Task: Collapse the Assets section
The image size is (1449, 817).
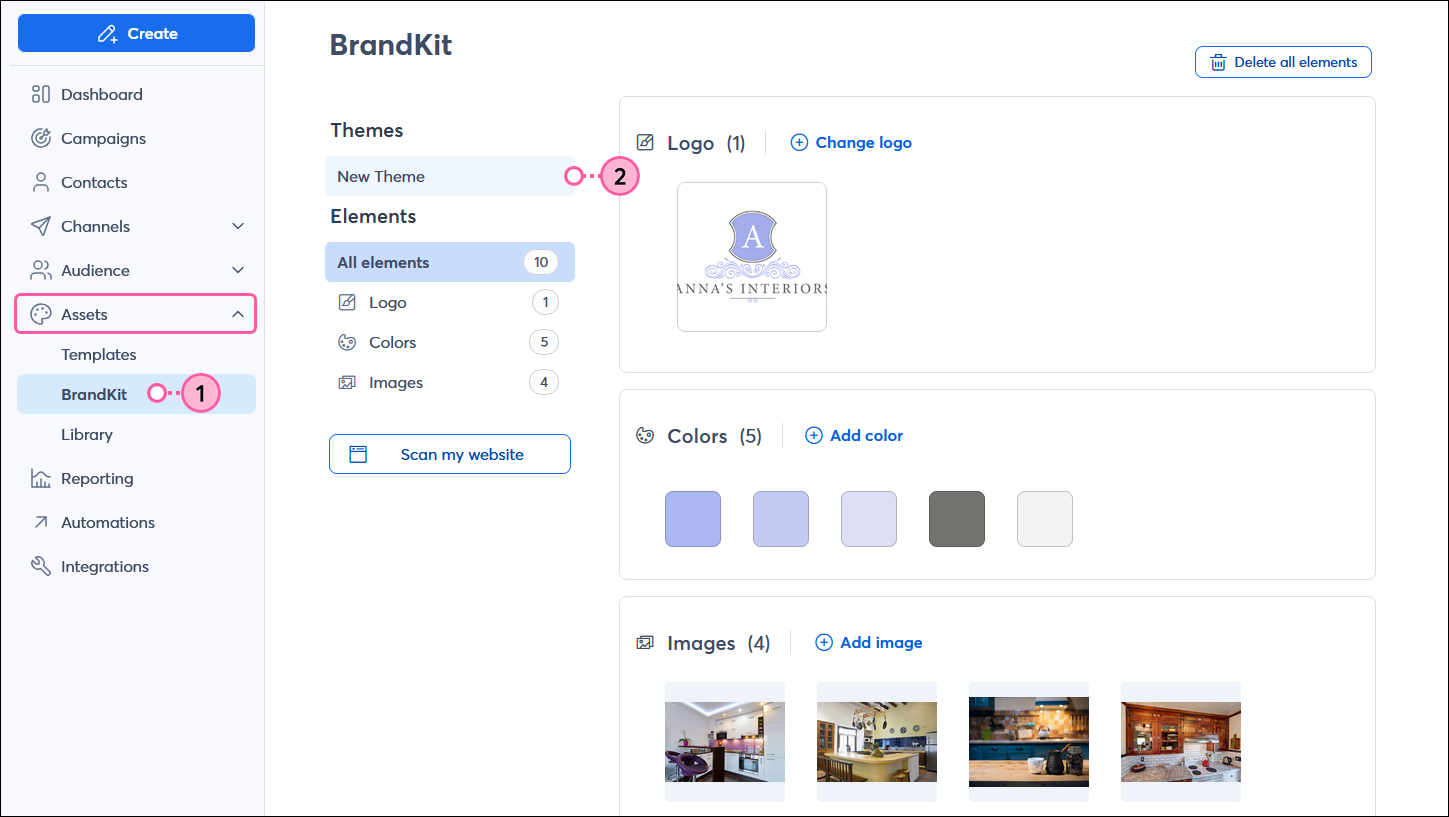Action: (237, 313)
